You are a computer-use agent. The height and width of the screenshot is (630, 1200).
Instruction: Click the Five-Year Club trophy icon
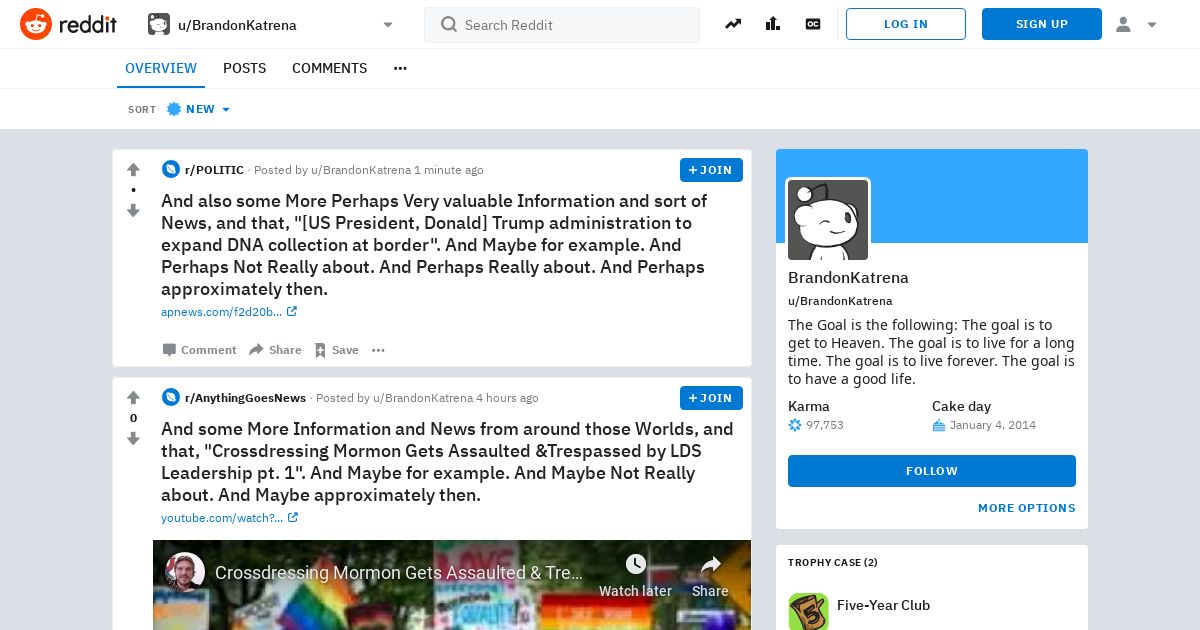[x=808, y=610]
